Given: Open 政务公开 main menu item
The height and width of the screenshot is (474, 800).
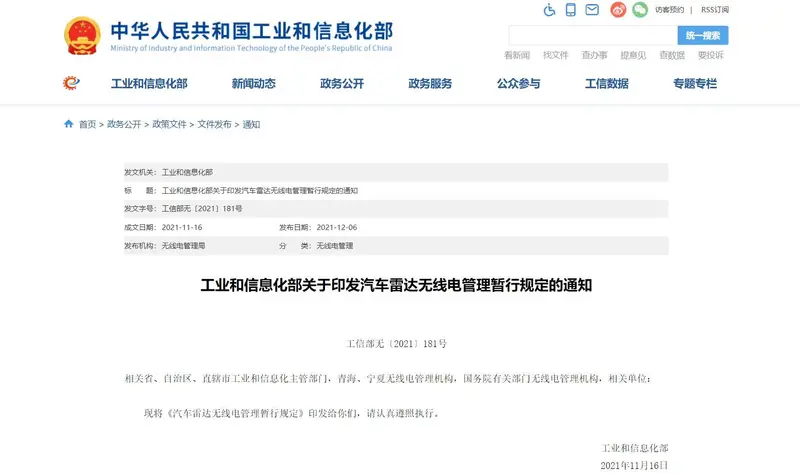Looking at the screenshot, I should pyautogui.click(x=342, y=83).
